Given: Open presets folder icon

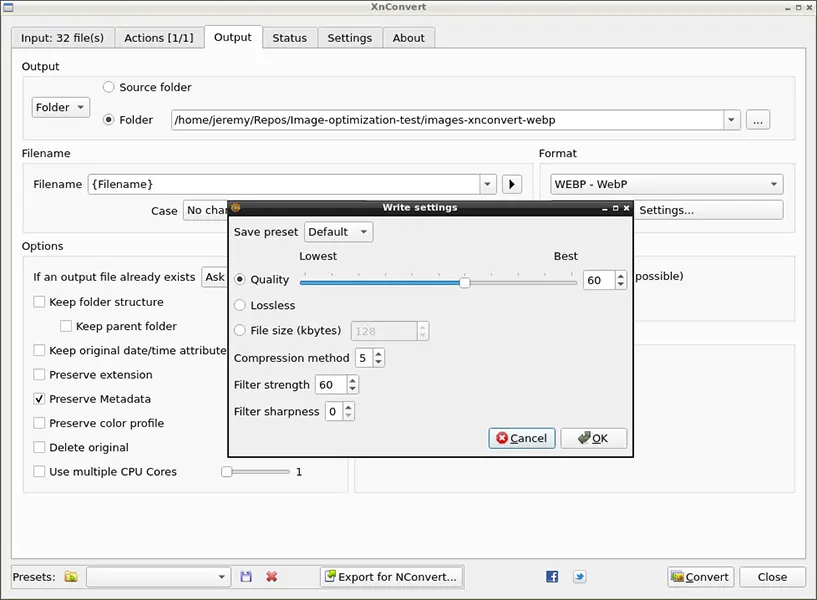Looking at the screenshot, I should click(x=71, y=577).
